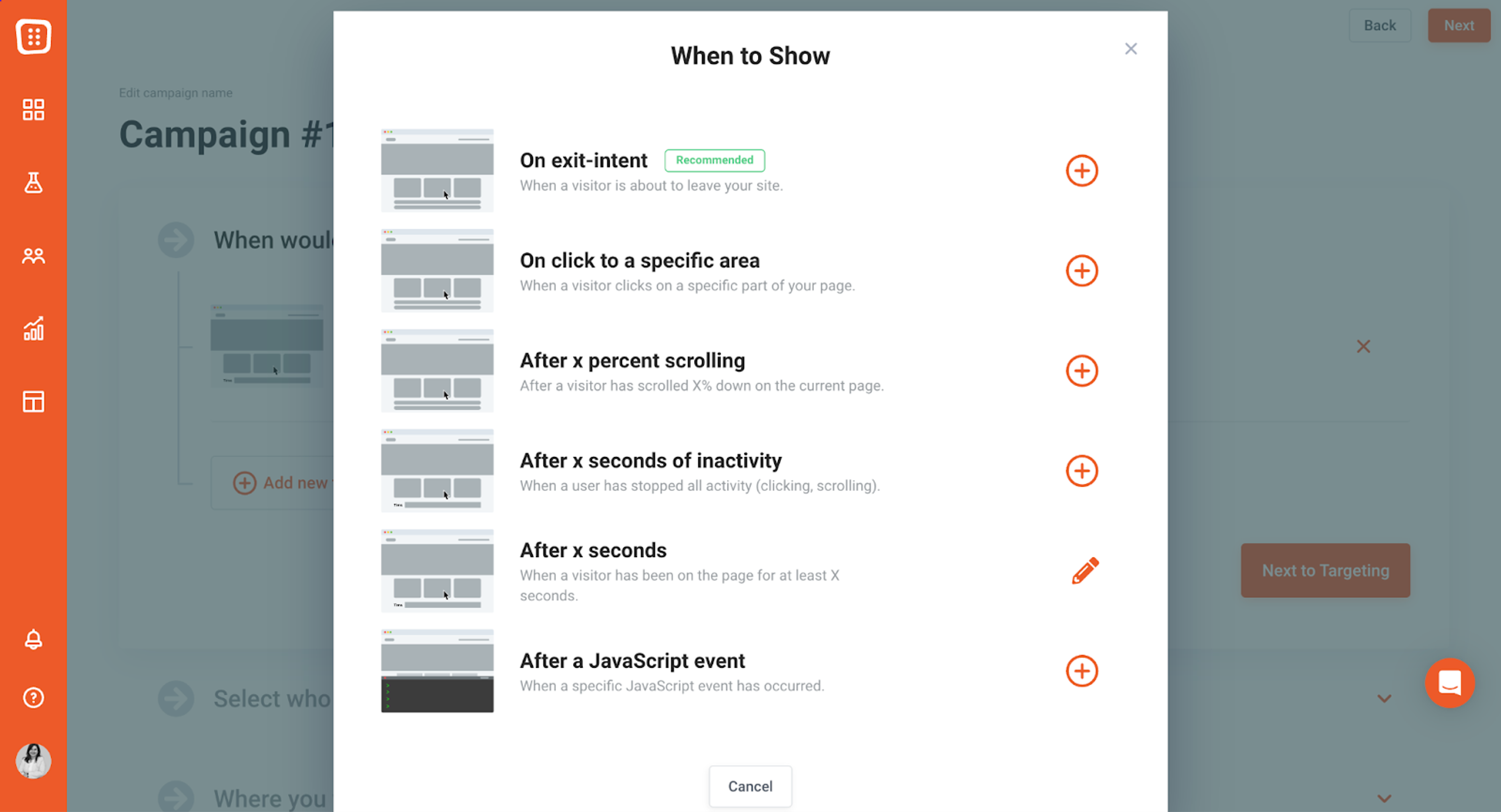Open the A/B testing flask icon in sidebar
The width and height of the screenshot is (1501, 812).
coord(33,183)
